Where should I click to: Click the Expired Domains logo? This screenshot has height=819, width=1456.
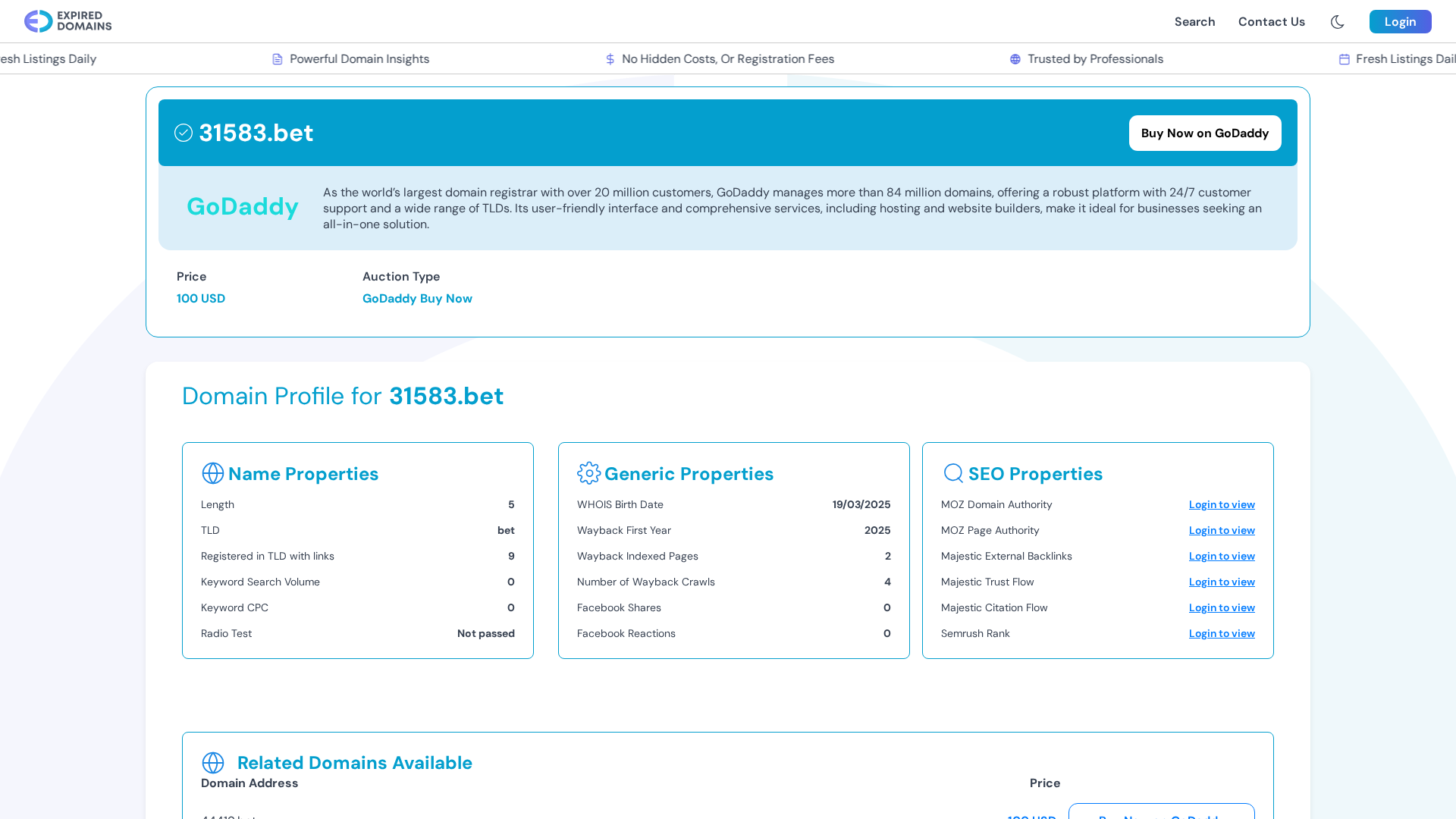67,21
